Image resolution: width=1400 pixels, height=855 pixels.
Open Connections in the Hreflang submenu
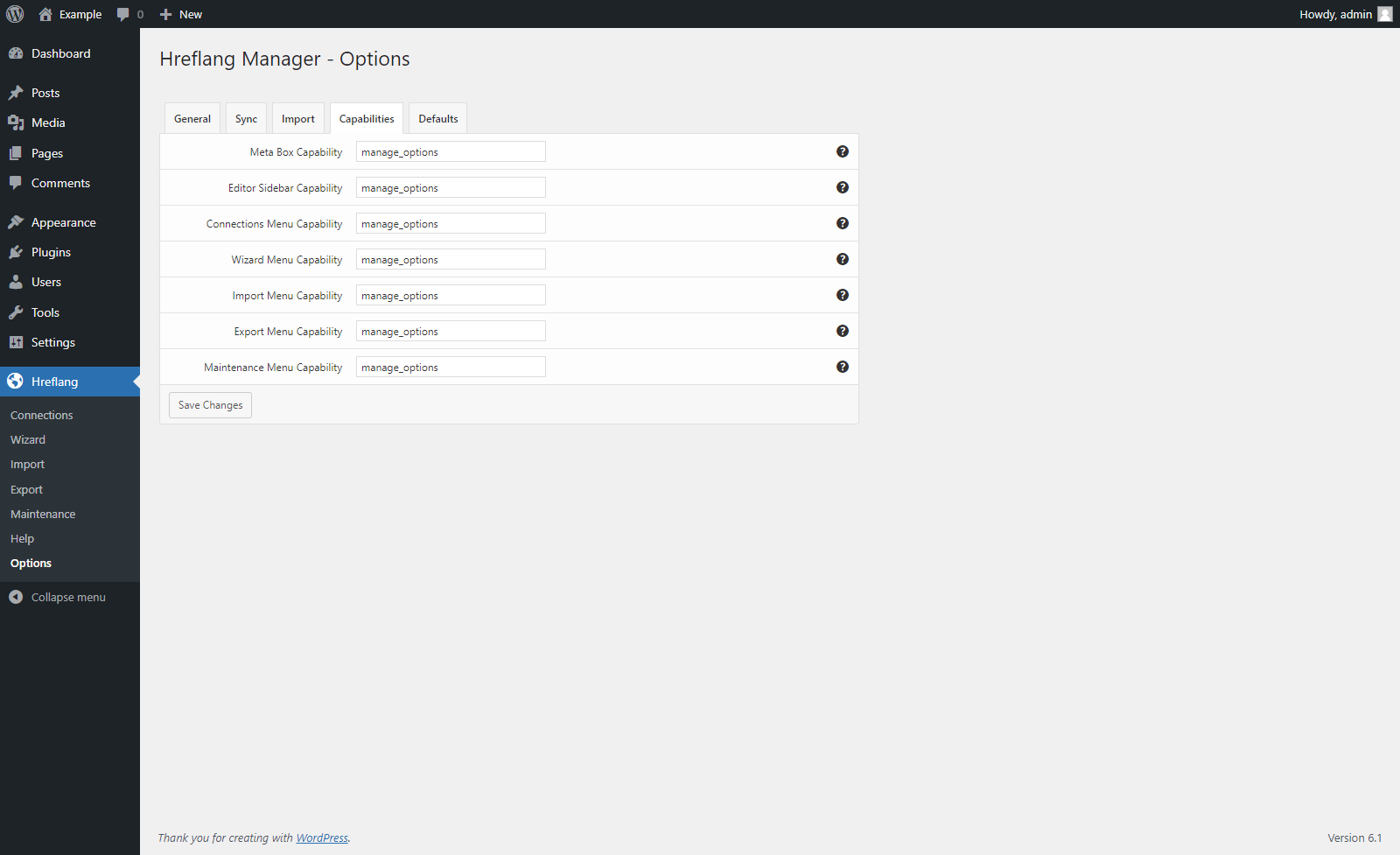[x=42, y=415]
